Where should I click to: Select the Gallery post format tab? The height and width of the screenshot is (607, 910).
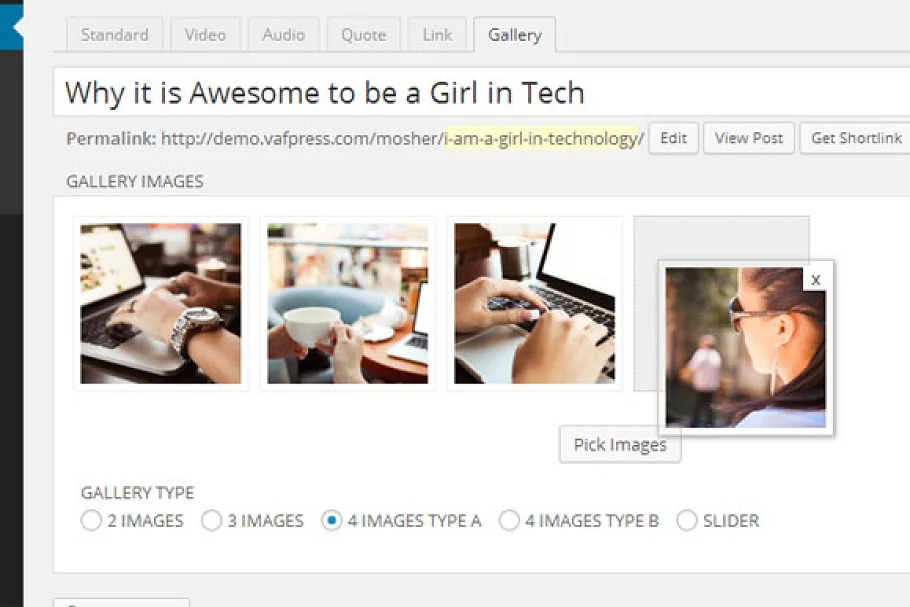click(x=514, y=35)
